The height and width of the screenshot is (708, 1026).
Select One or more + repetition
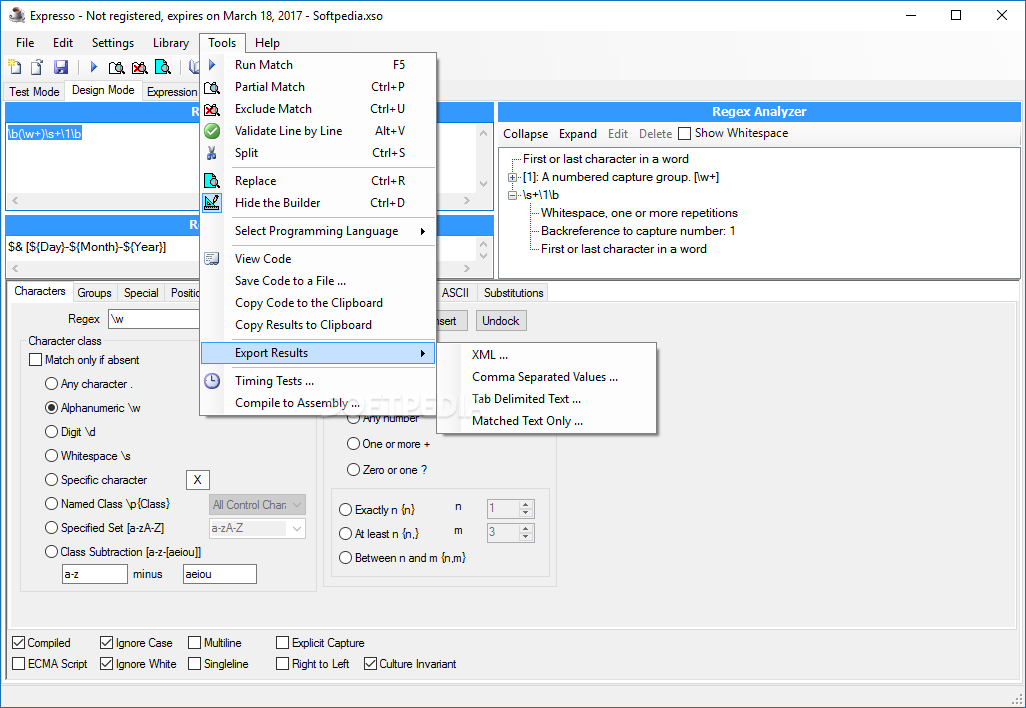pyautogui.click(x=353, y=444)
